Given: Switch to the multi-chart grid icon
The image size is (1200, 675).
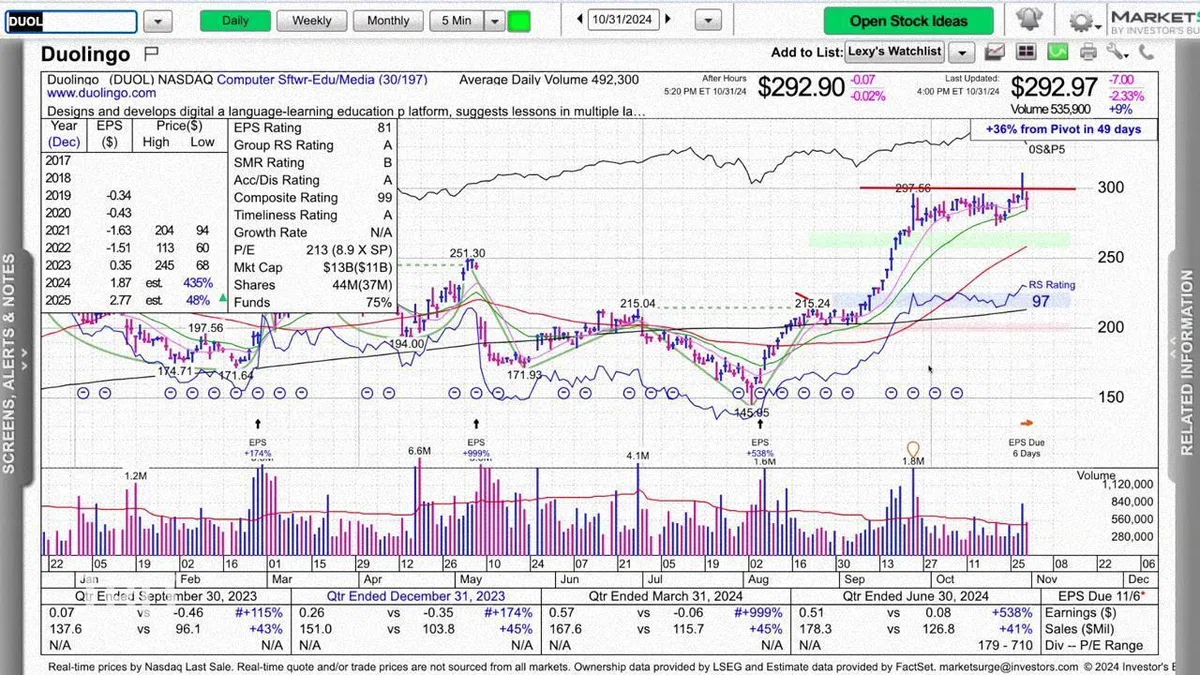Looking at the screenshot, I should coord(1025,52).
